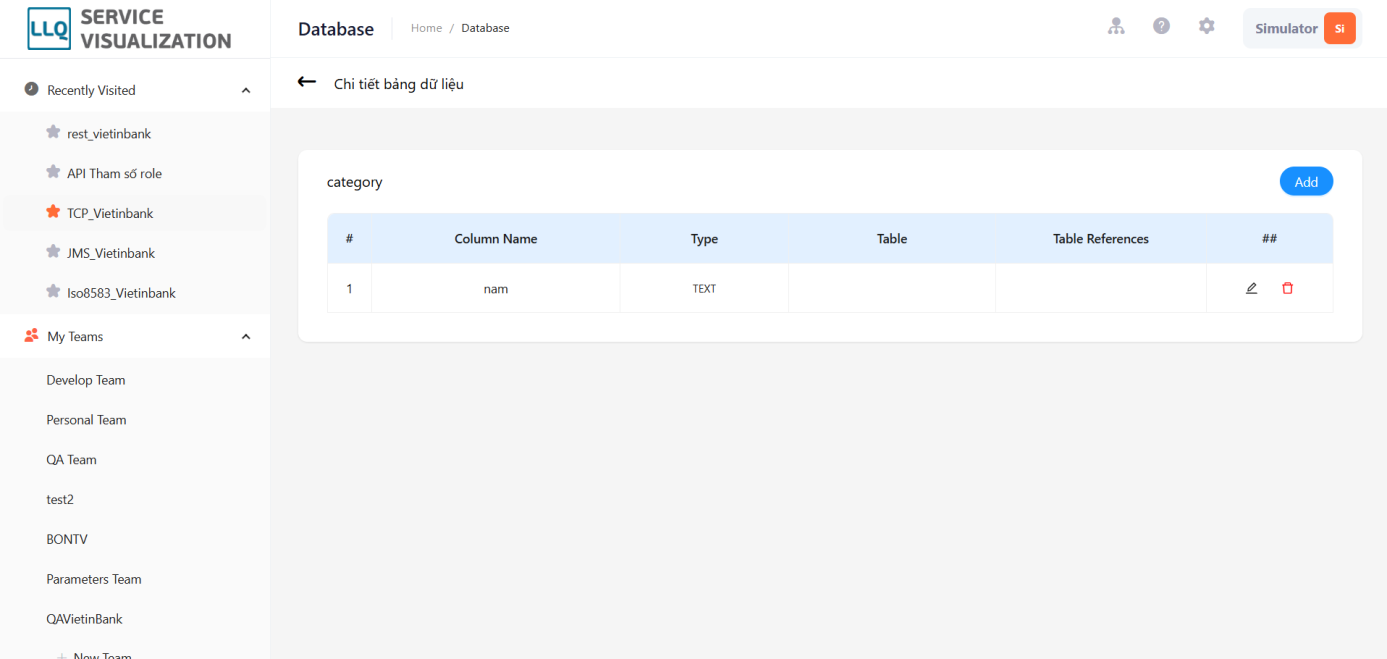
Task: Click the star beside API Tham số role
Action: 53,172
